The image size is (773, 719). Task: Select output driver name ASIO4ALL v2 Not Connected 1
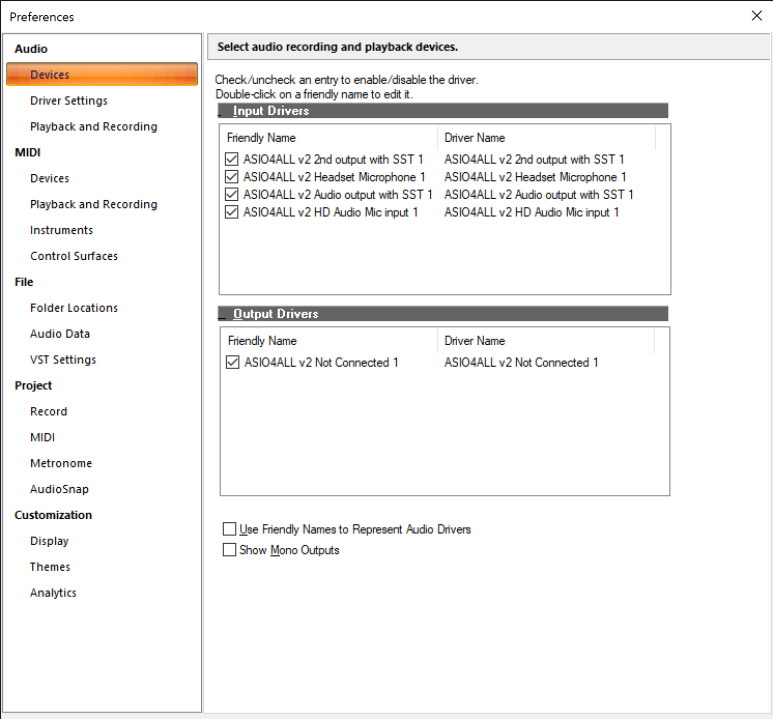tap(521, 362)
